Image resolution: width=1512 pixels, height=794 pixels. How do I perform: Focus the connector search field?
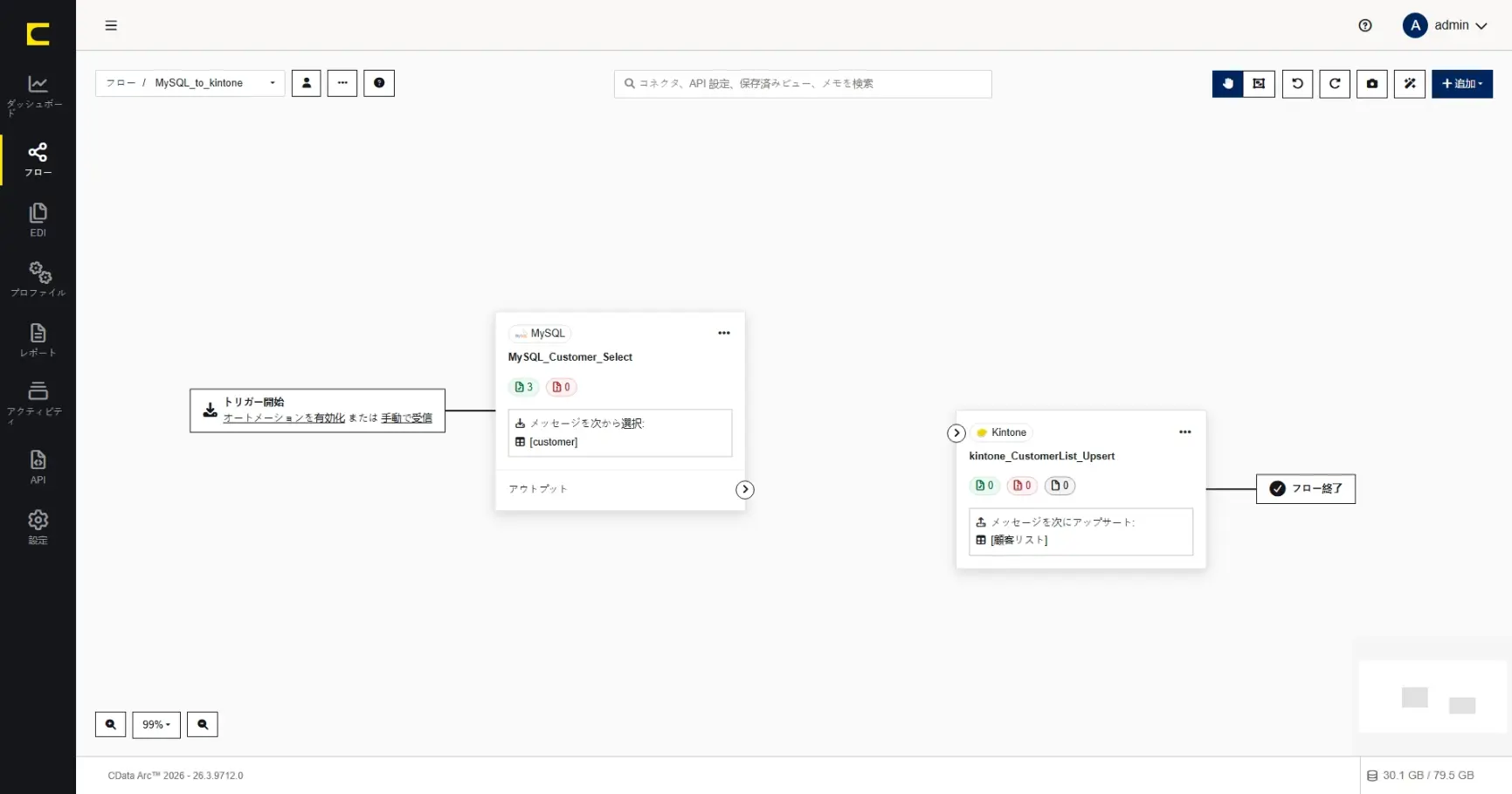click(803, 84)
